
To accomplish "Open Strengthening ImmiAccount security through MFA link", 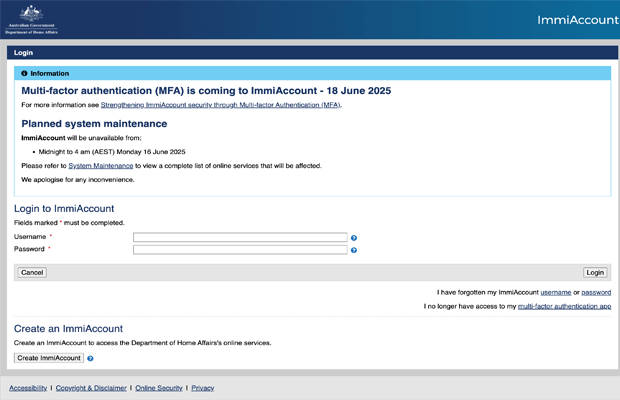I will [x=220, y=105].
